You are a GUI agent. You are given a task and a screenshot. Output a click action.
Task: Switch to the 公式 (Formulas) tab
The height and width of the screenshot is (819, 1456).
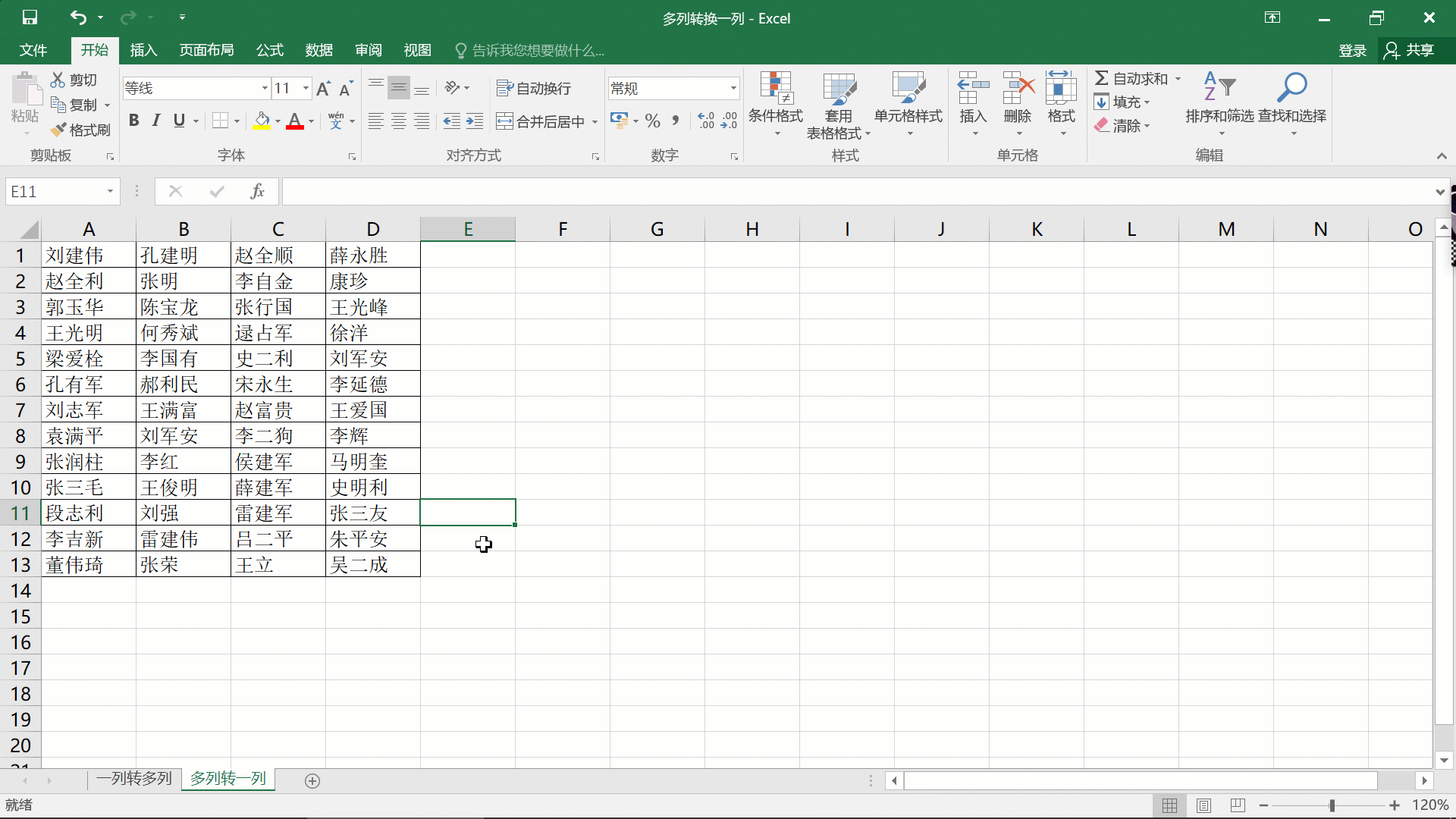(269, 50)
